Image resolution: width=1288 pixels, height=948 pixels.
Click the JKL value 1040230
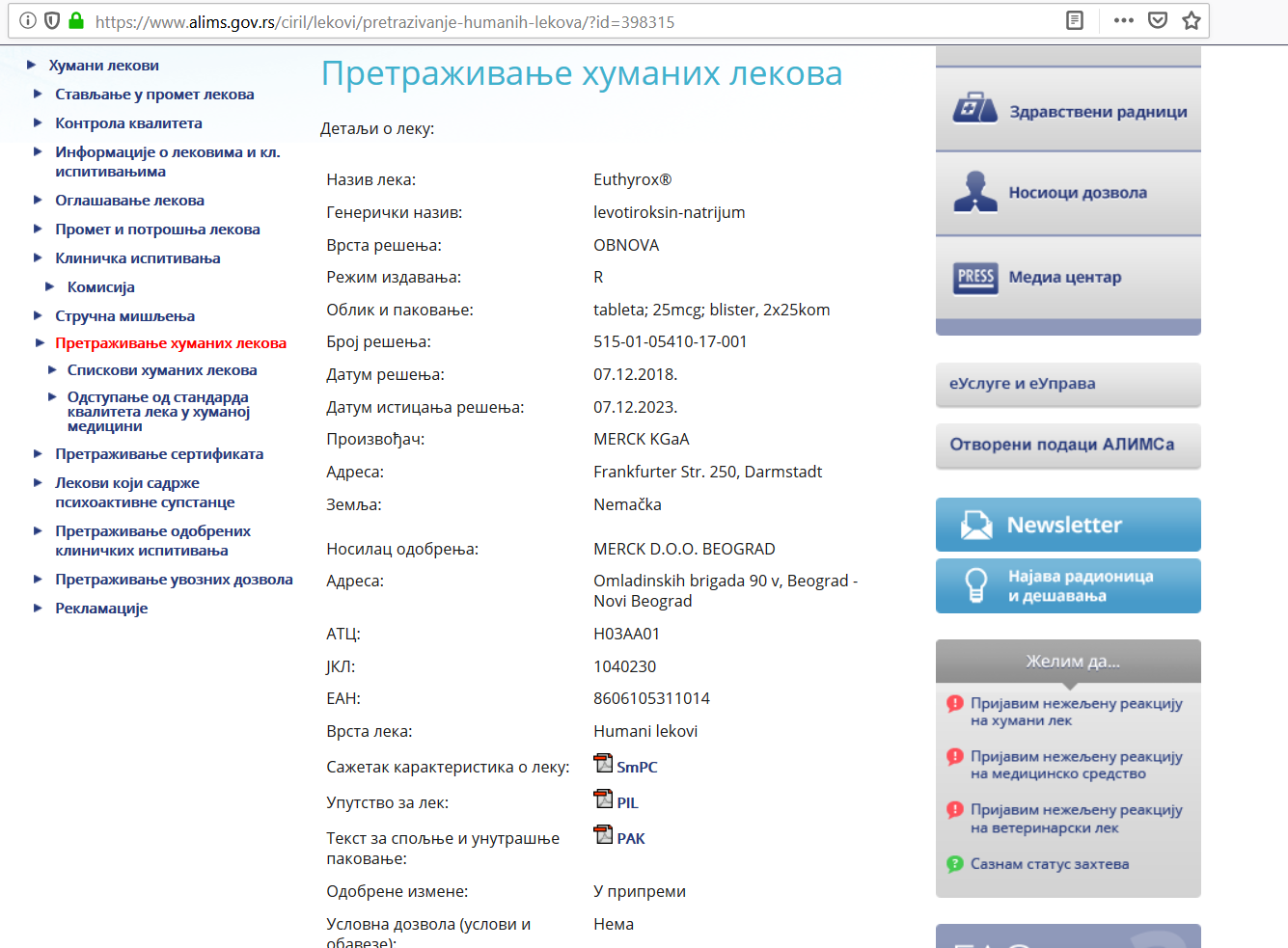[624, 666]
